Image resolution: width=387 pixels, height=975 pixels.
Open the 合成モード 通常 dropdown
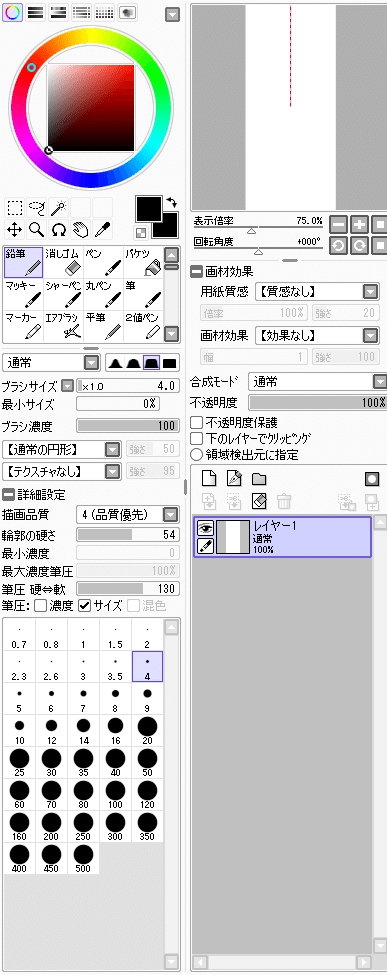point(380,381)
